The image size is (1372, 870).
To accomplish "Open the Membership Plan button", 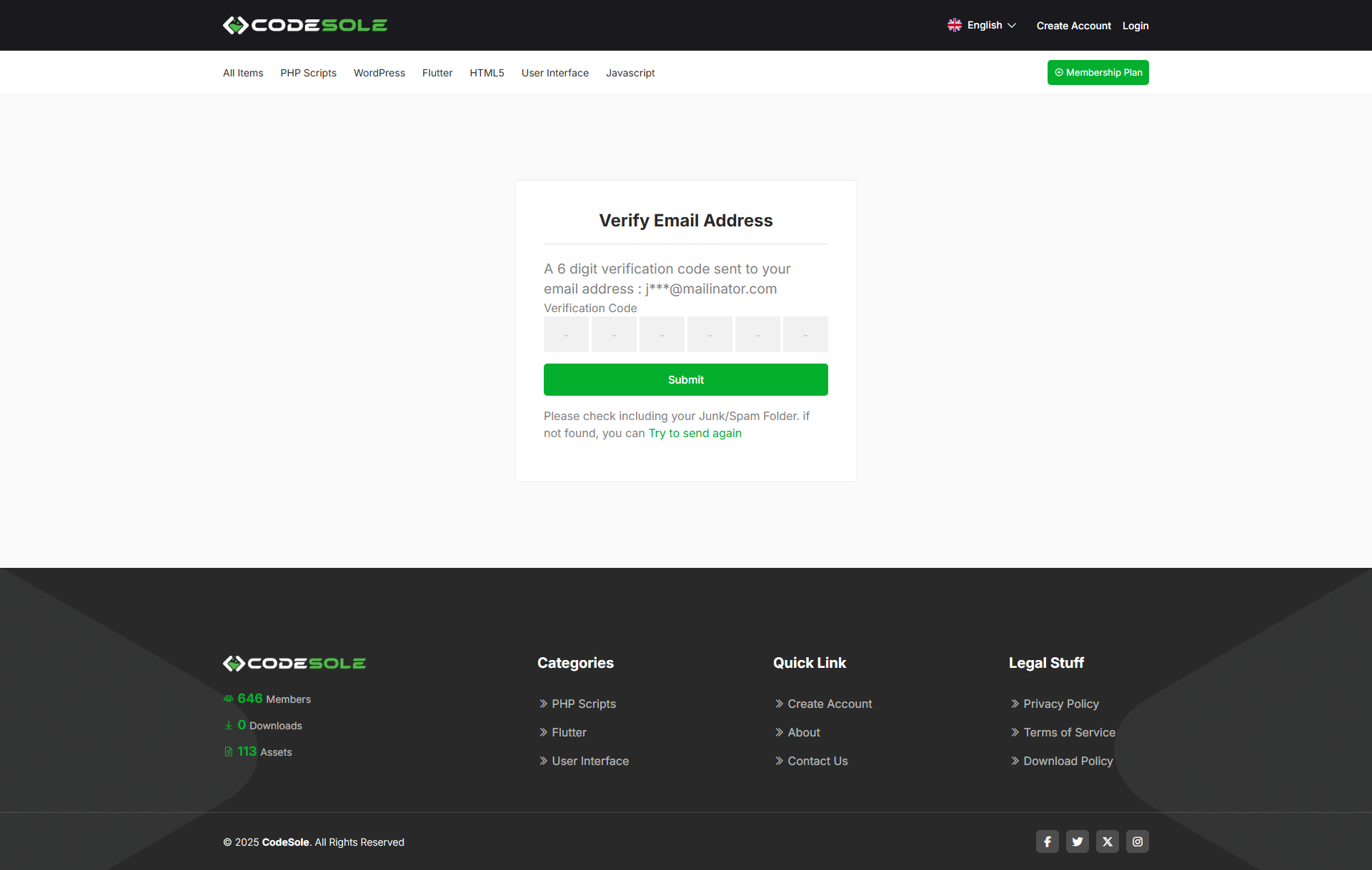I will (1098, 72).
